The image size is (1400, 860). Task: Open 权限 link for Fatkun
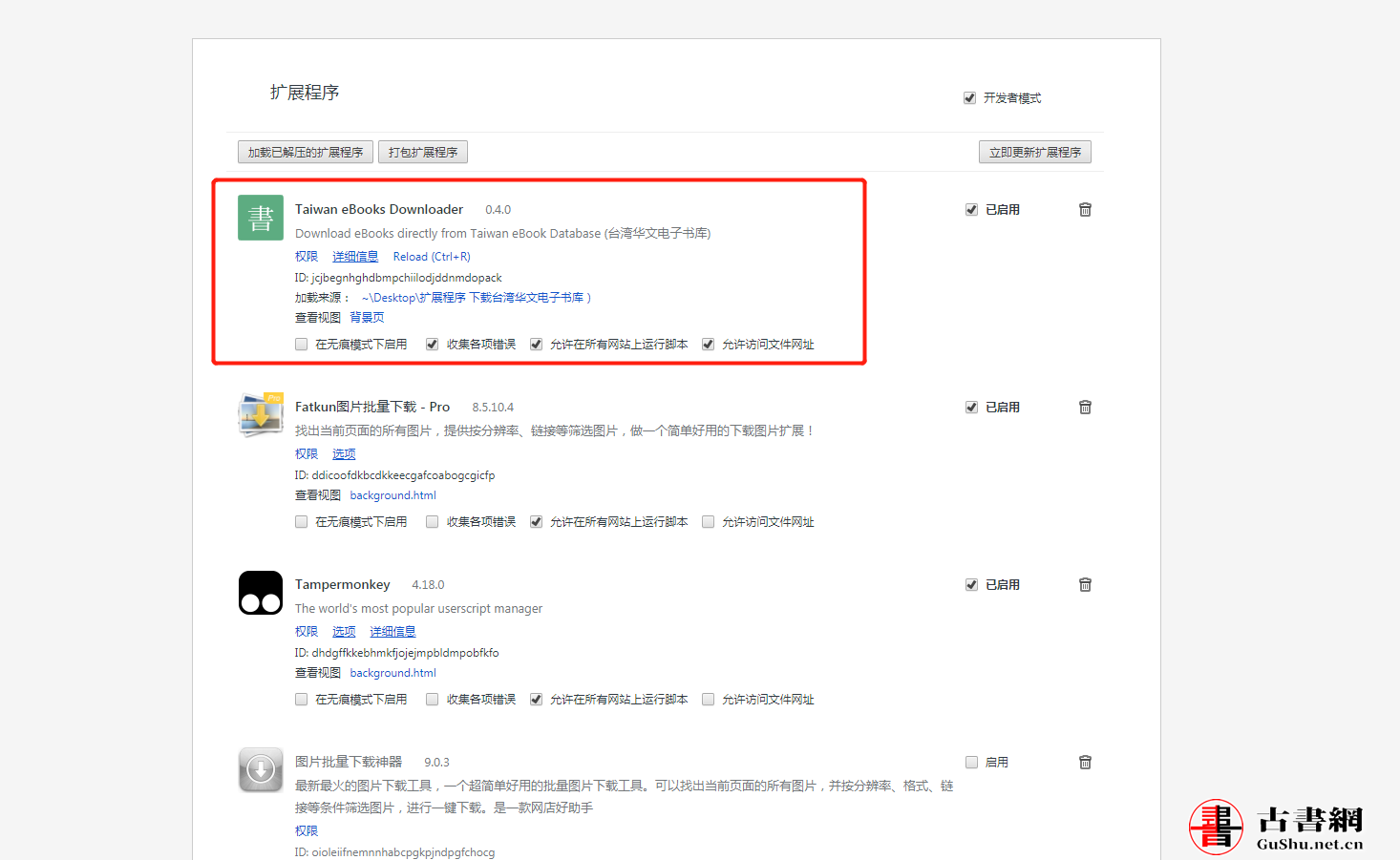(307, 454)
